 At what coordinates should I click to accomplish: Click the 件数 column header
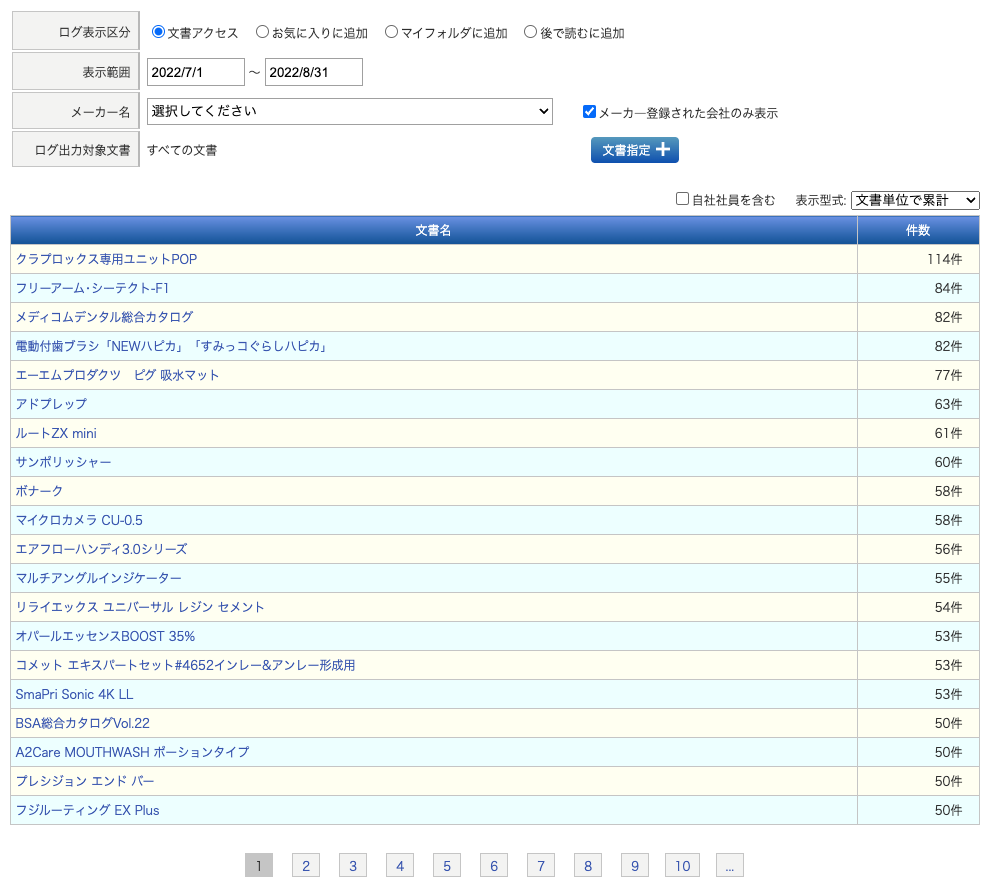(918, 230)
